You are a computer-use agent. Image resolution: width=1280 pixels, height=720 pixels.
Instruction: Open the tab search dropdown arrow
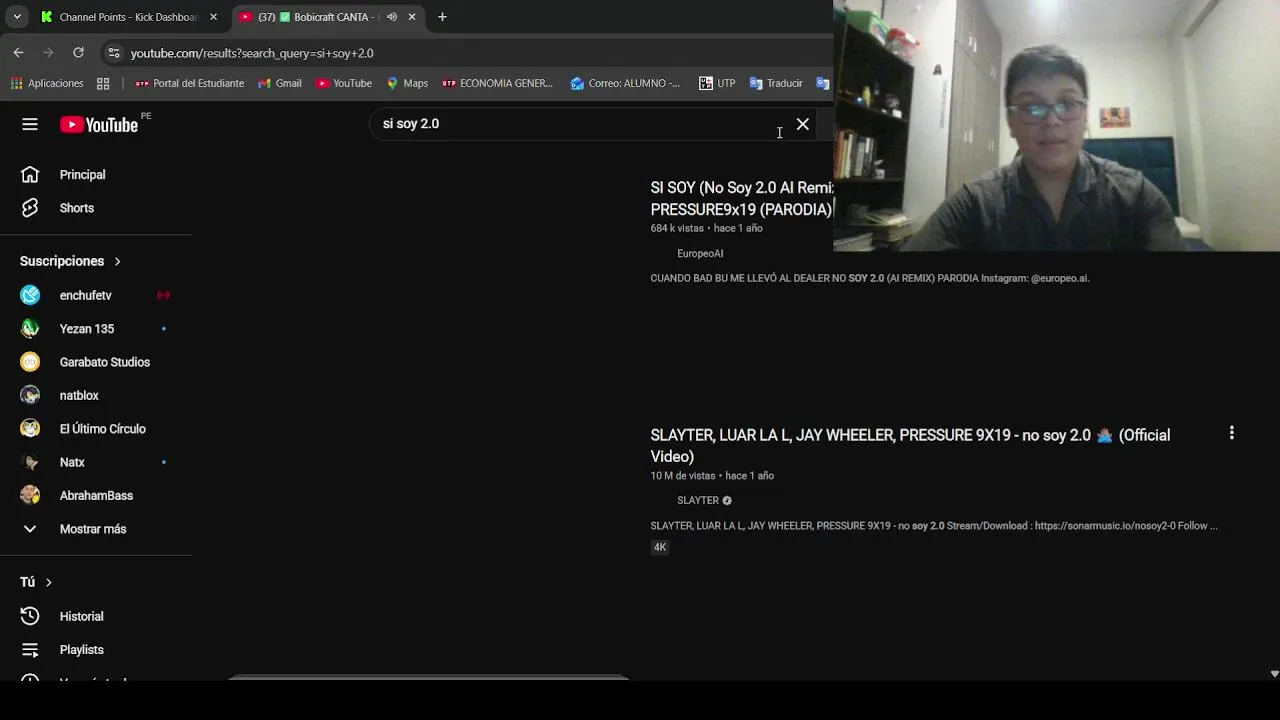(17, 17)
